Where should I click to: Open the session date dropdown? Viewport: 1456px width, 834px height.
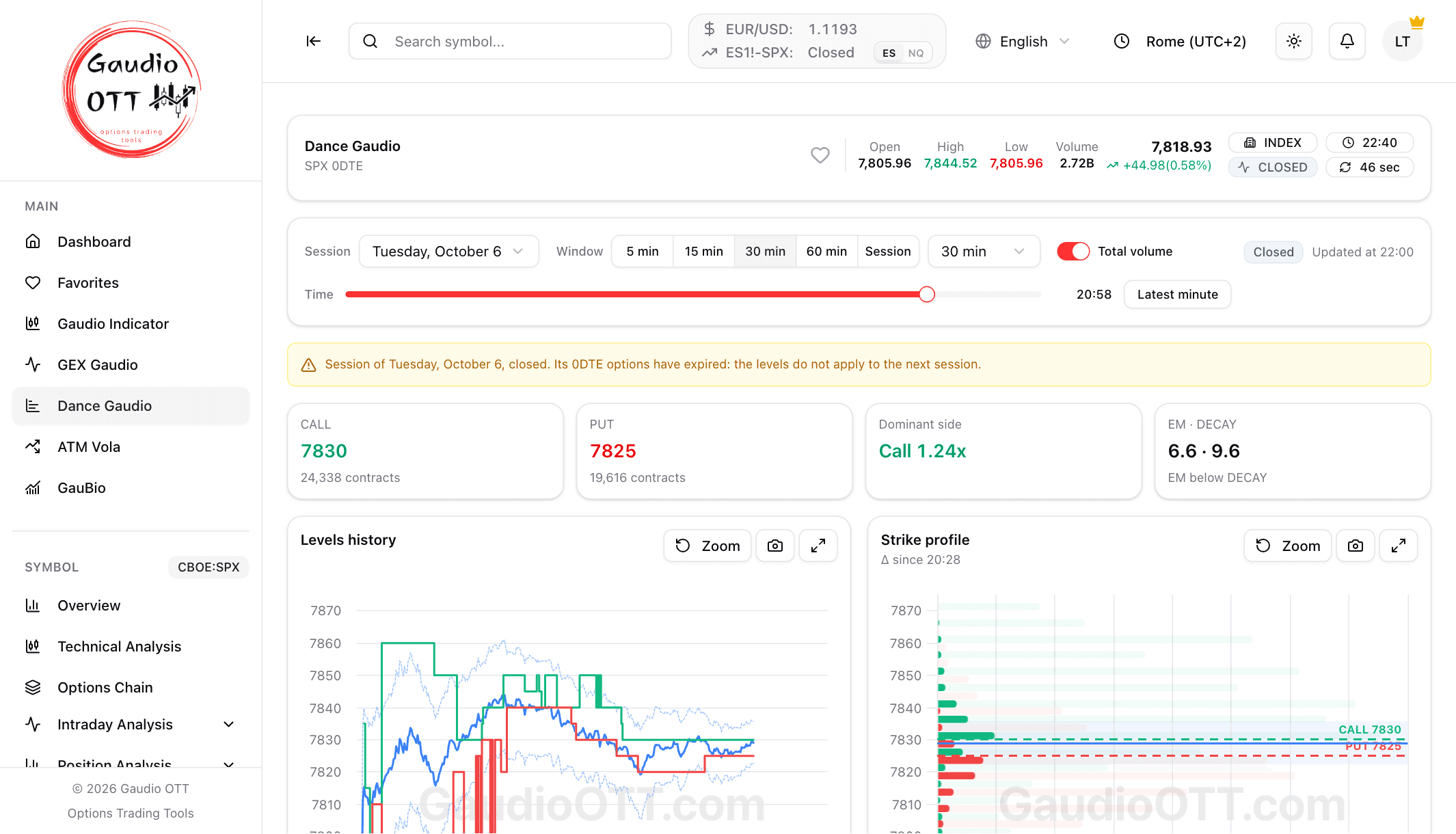coord(448,252)
